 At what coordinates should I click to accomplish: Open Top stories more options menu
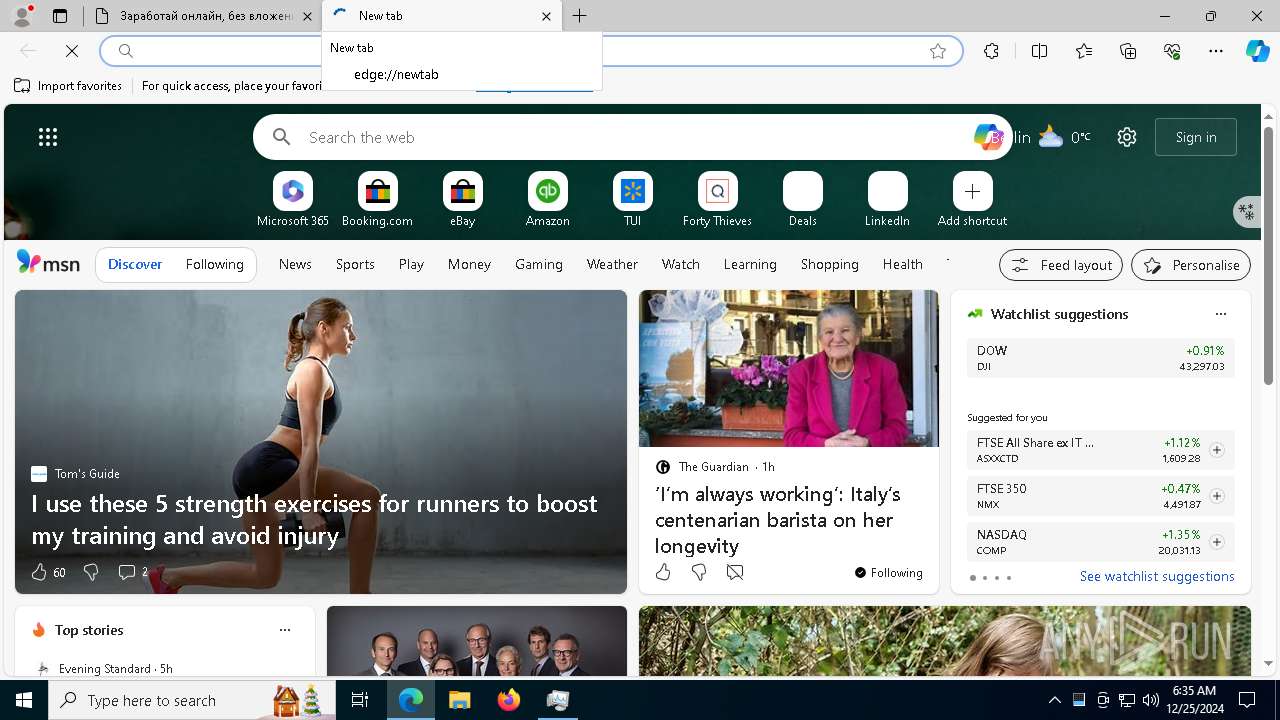click(285, 630)
